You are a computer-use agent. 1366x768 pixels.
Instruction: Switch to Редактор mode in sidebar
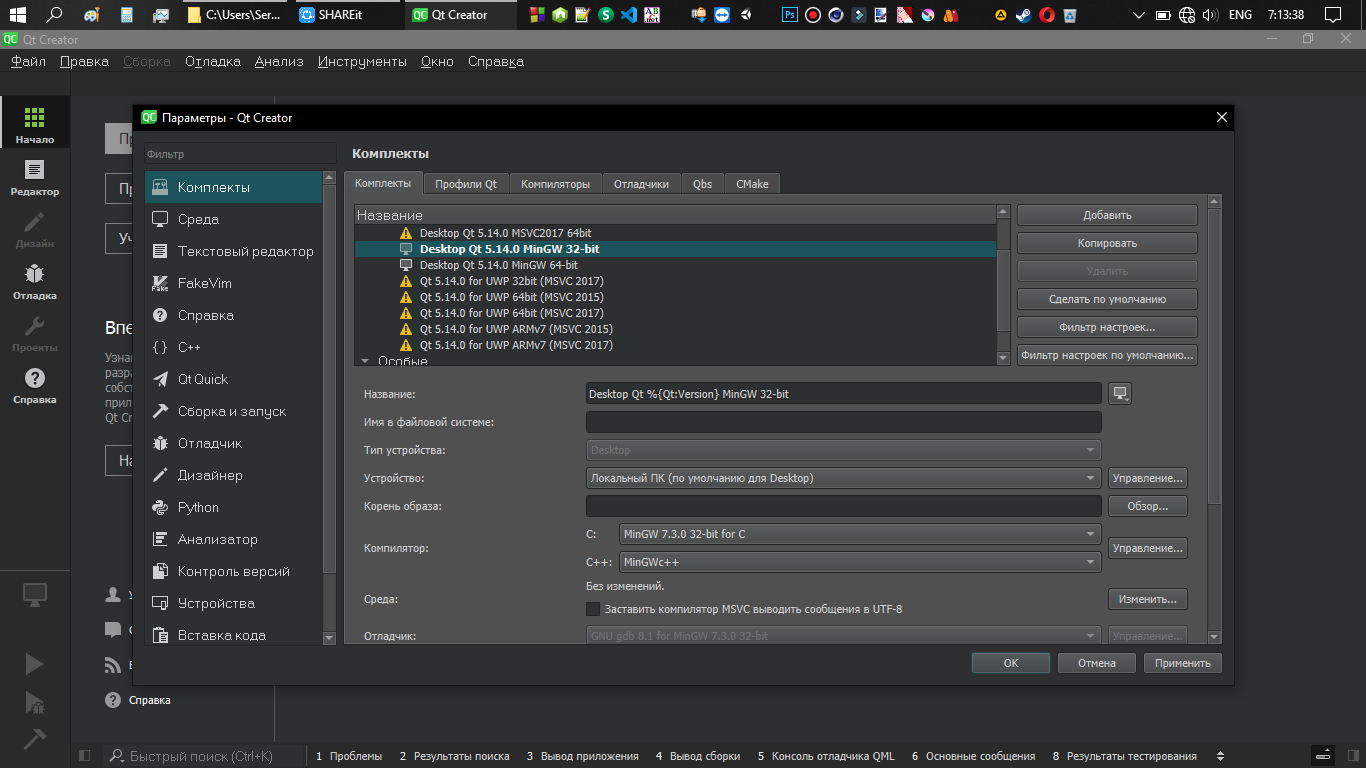click(x=35, y=176)
